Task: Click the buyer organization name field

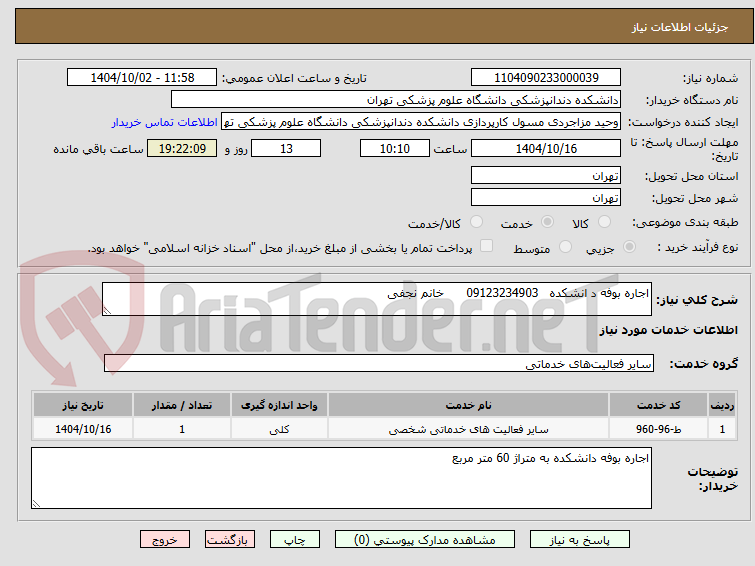Action: (x=396, y=100)
